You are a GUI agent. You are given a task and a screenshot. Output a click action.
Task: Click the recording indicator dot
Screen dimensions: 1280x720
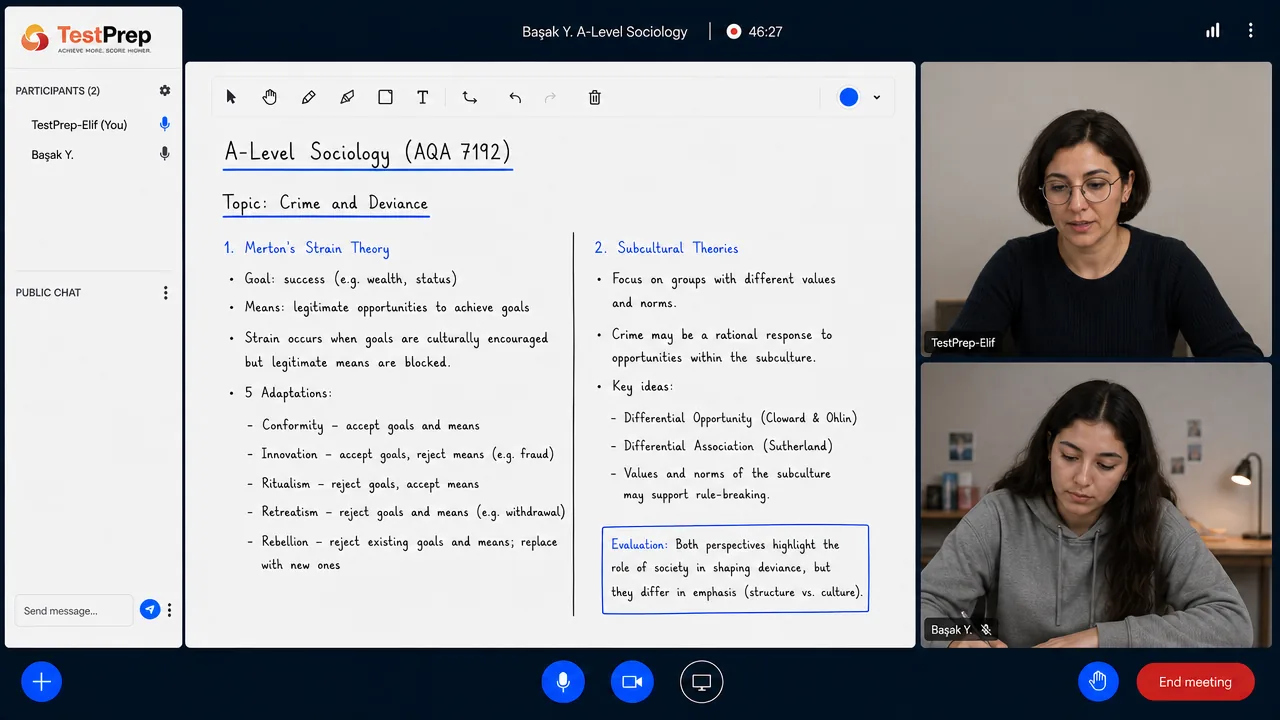734,31
